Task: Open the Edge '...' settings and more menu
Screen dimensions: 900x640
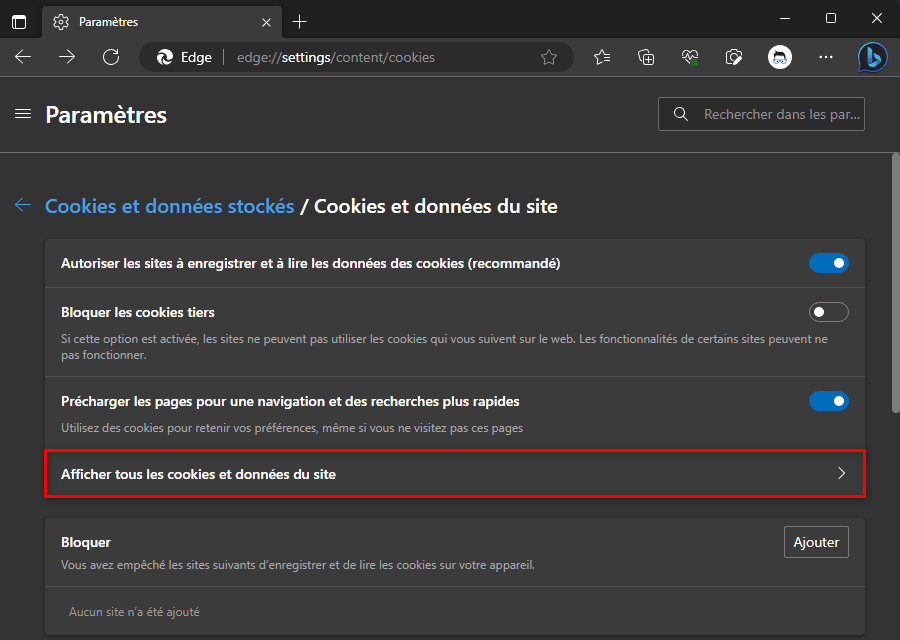Action: pyautogui.click(x=825, y=57)
